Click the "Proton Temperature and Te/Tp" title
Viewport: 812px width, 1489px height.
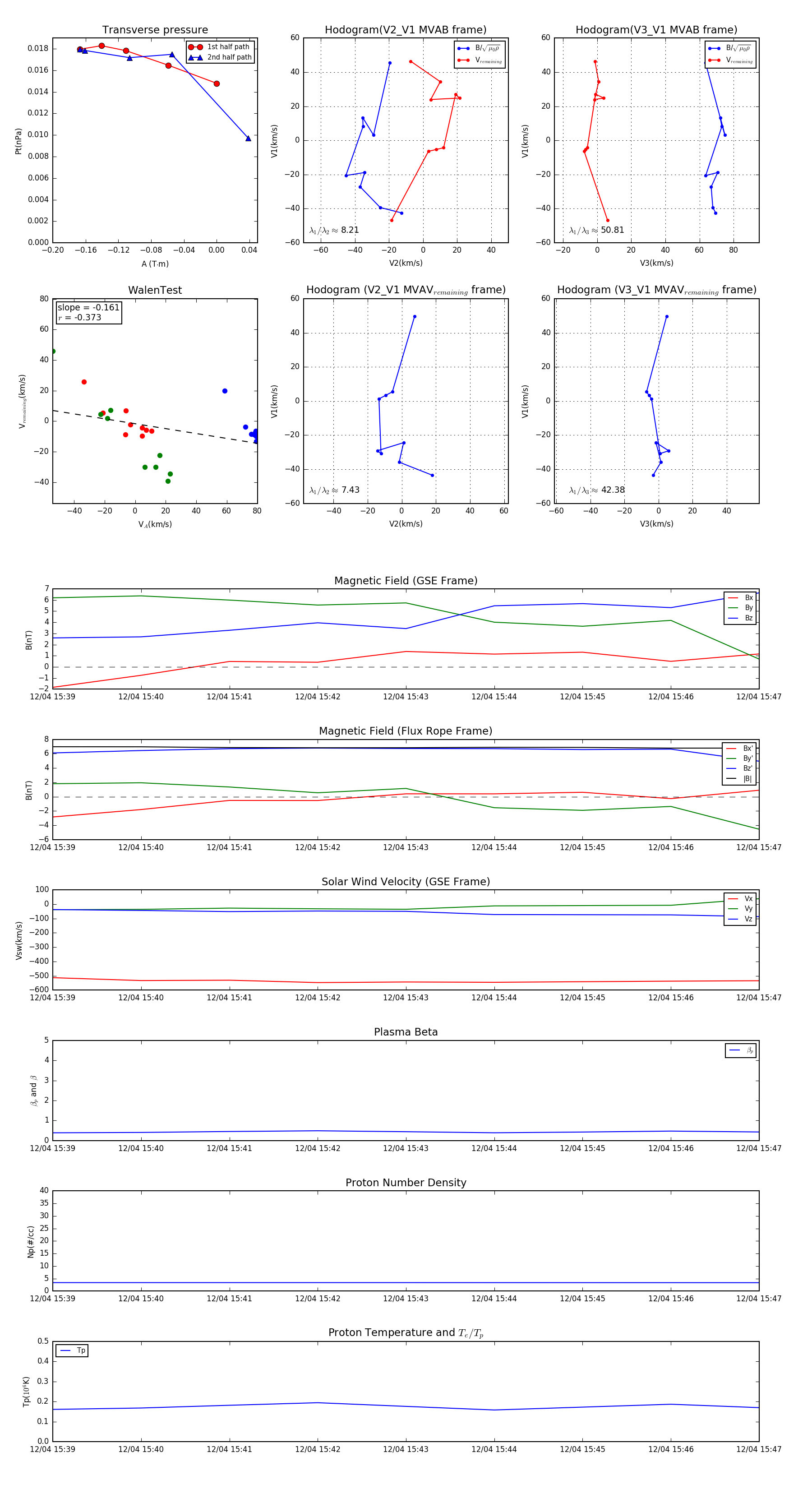pyautogui.click(x=406, y=1333)
